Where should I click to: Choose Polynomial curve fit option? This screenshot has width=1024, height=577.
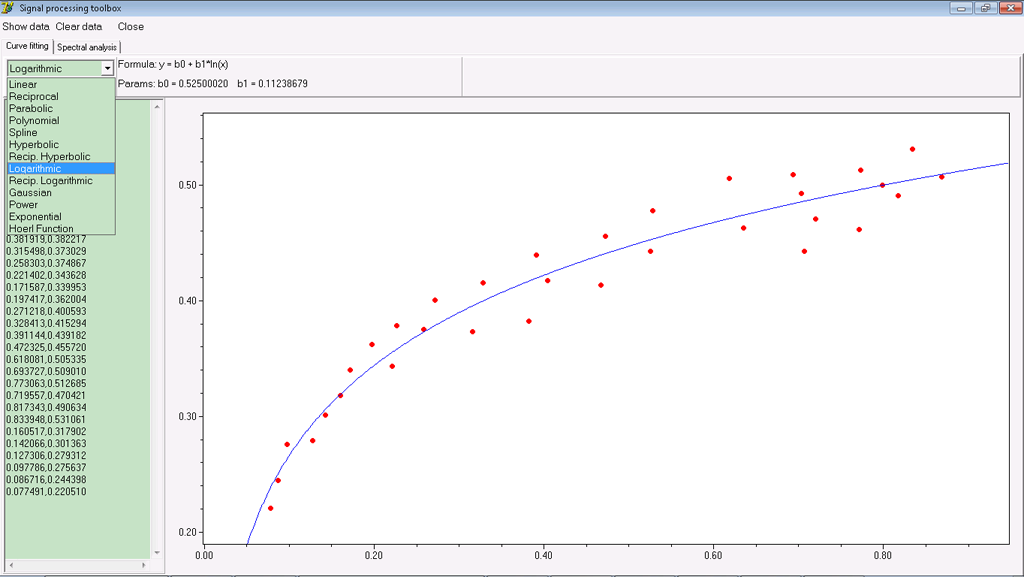point(34,120)
